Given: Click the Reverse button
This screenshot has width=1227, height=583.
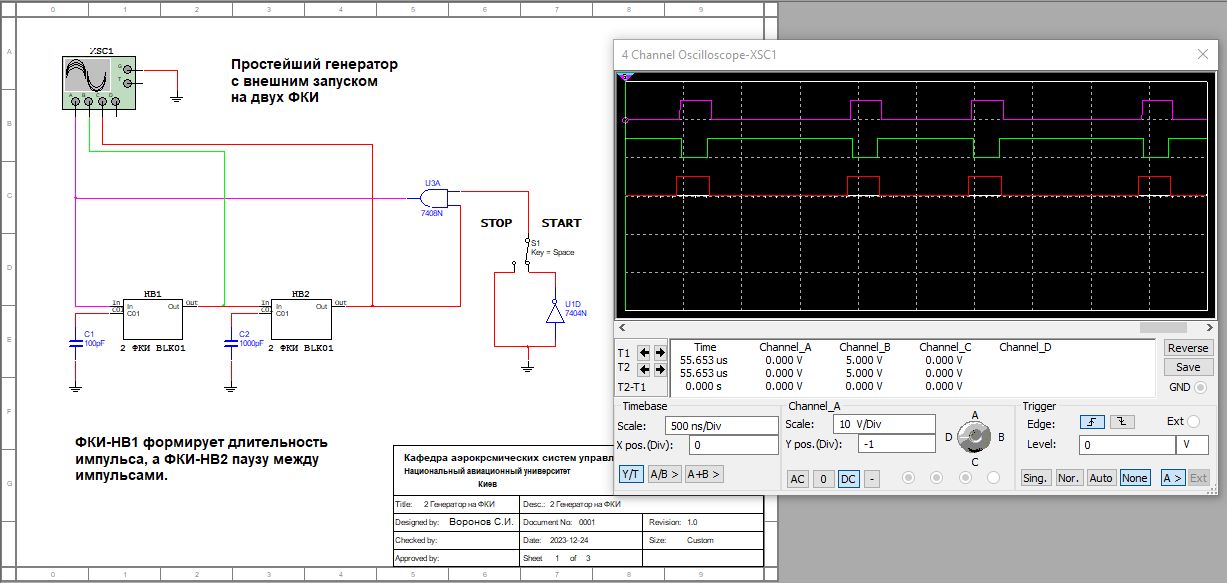Looking at the screenshot, I should [x=1188, y=348].
